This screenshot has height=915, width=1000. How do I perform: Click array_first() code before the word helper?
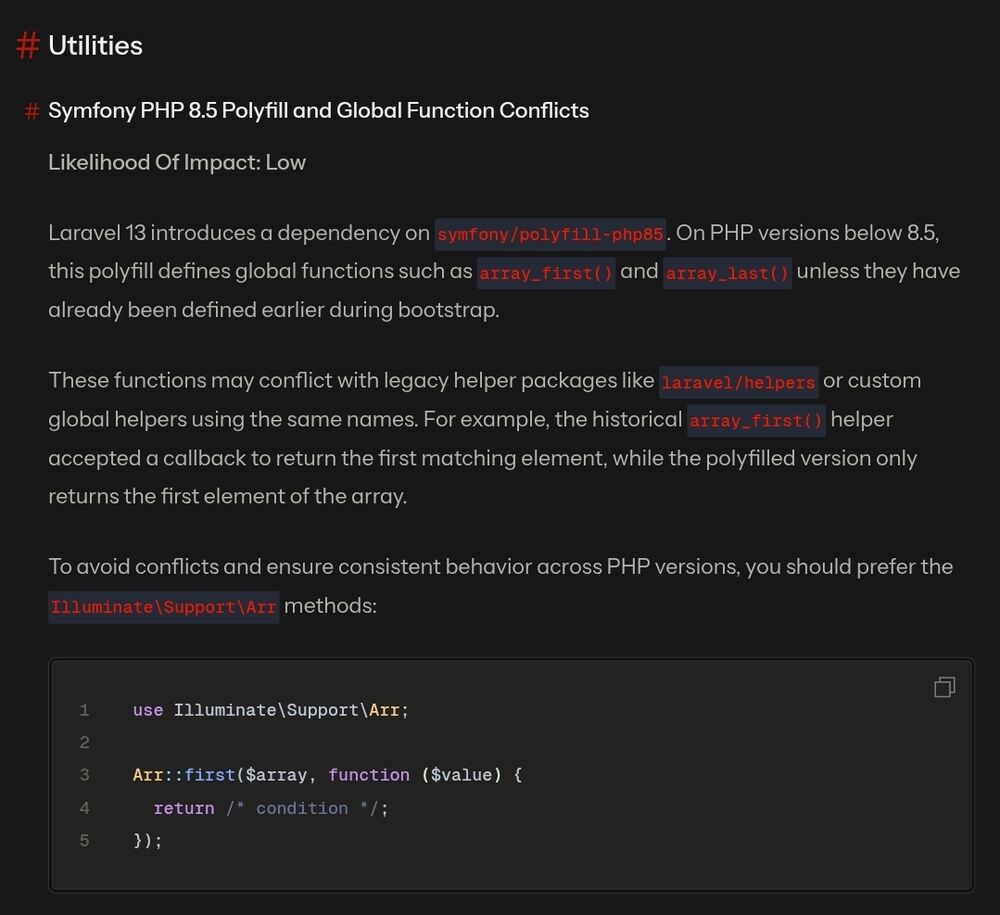coord(756,421)
